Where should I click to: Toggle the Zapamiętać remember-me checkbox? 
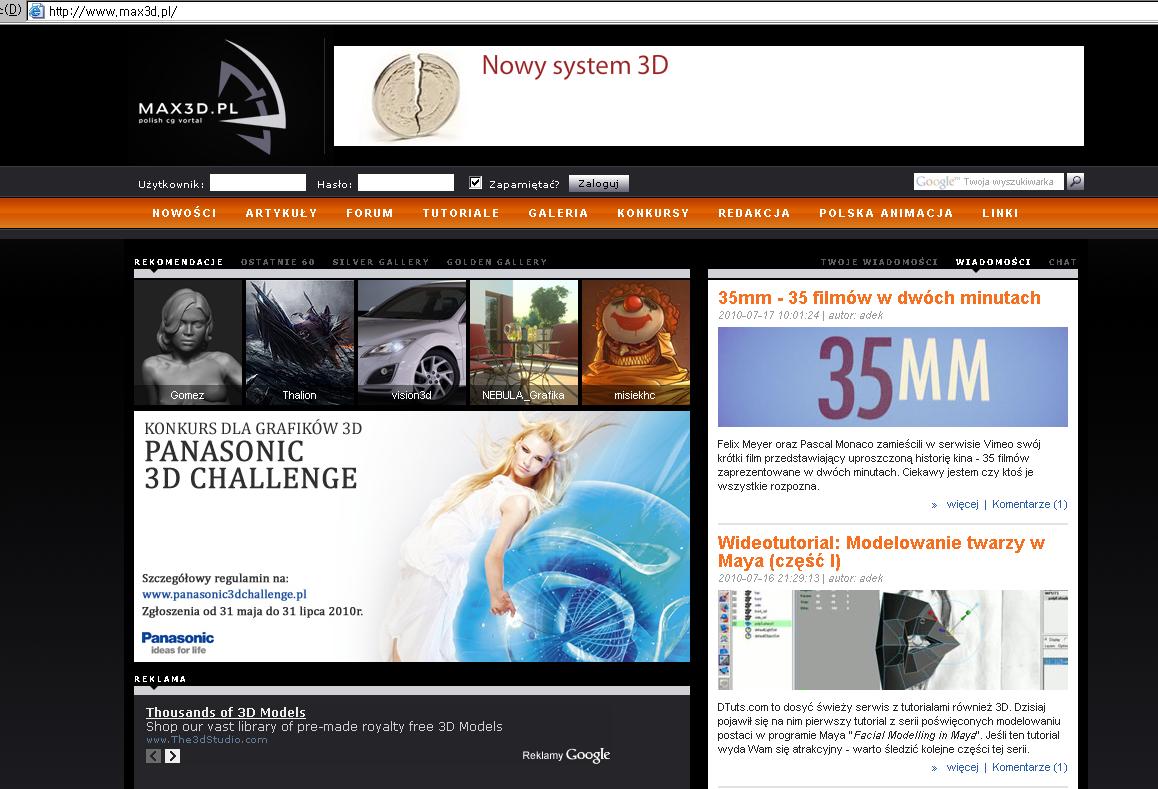476,182
